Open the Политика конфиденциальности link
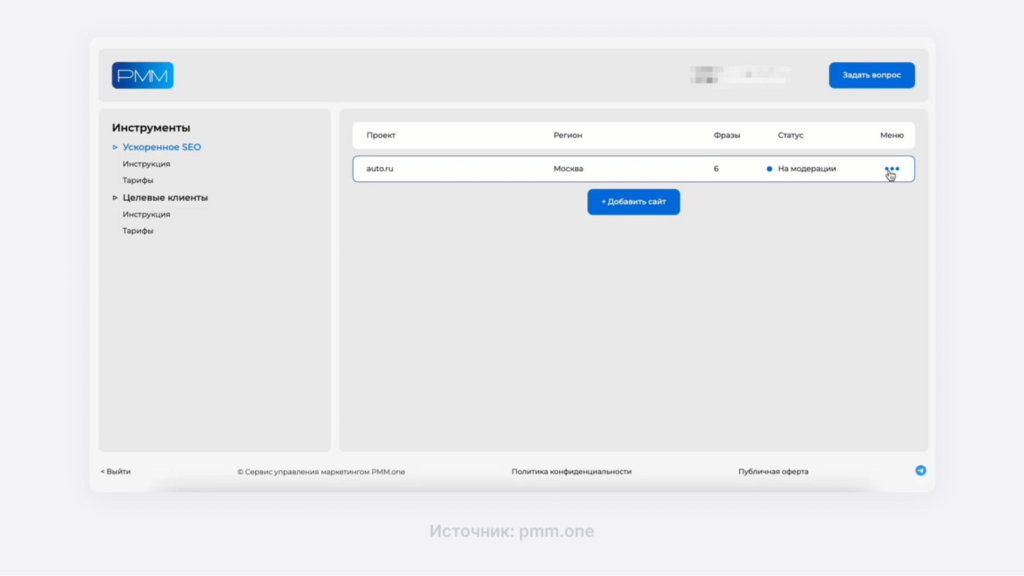 coord(571,472)
